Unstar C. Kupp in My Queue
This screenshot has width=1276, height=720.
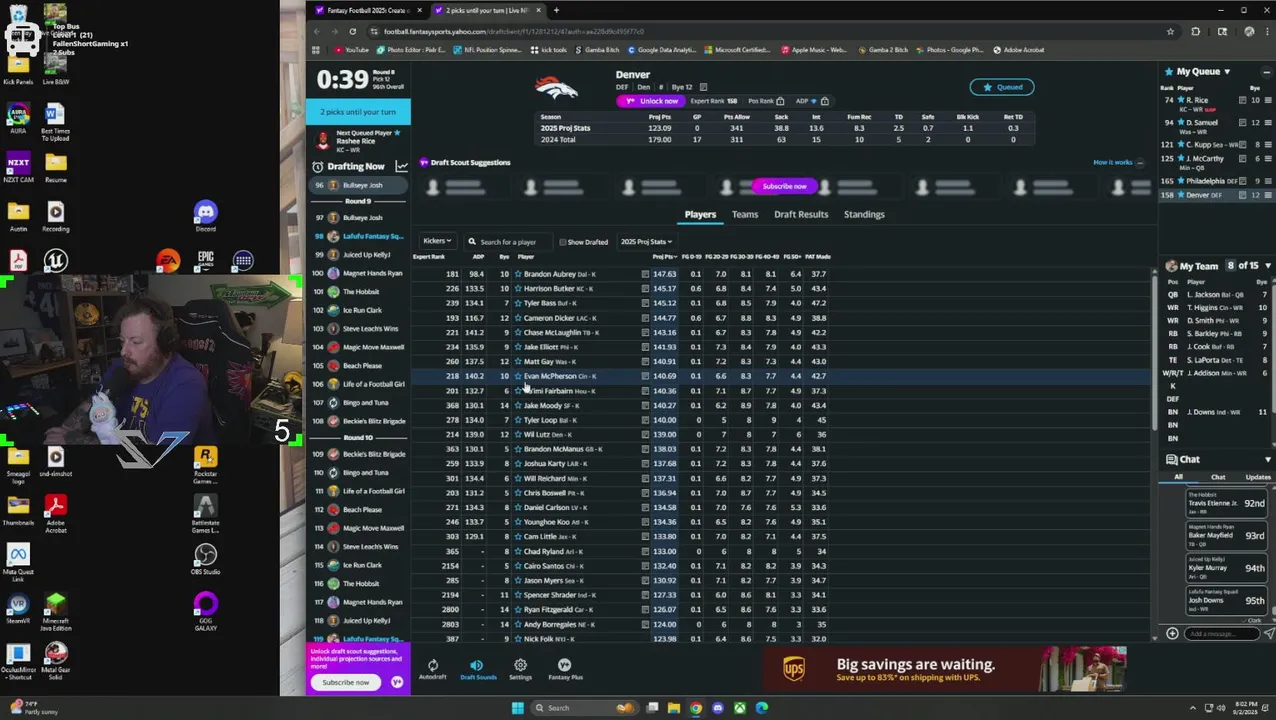[x=1181, y=145]
